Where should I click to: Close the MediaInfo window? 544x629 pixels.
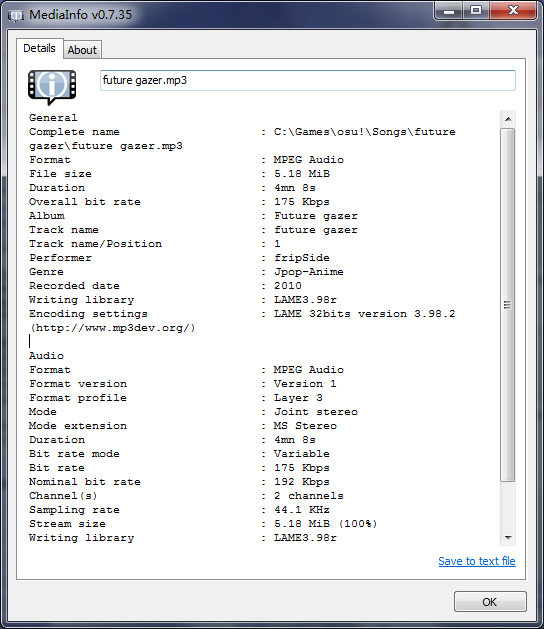click(513, 10)
